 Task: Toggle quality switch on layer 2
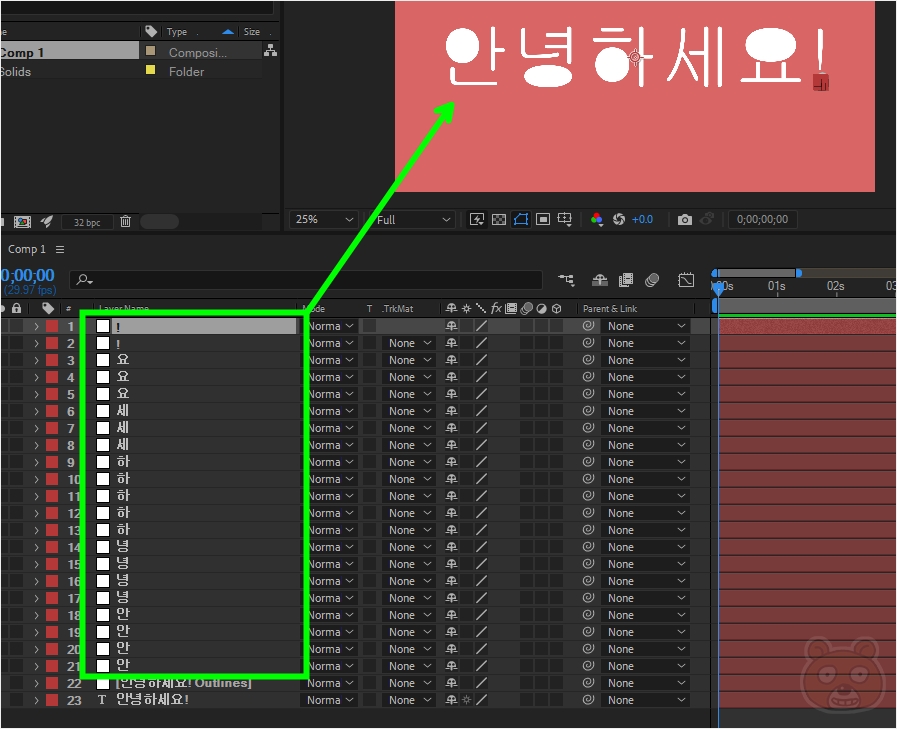(481, 343)
